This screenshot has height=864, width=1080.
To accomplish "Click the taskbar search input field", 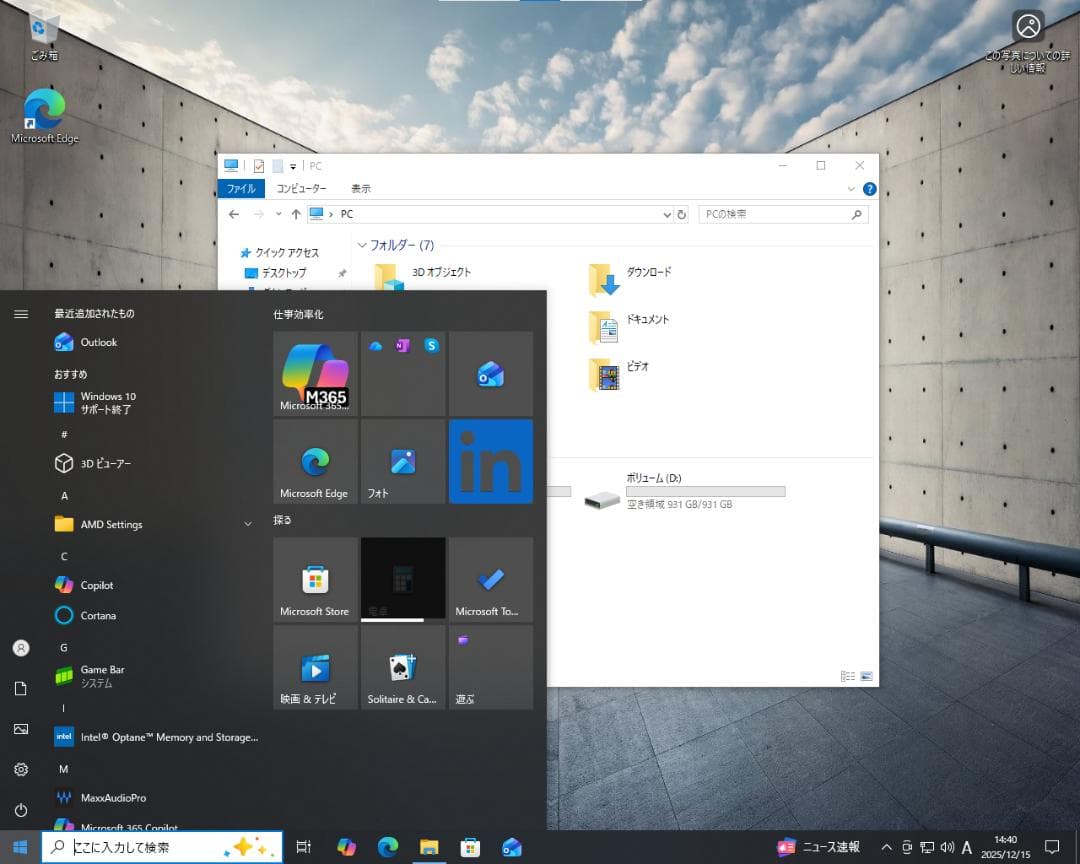I will point(150,847).
